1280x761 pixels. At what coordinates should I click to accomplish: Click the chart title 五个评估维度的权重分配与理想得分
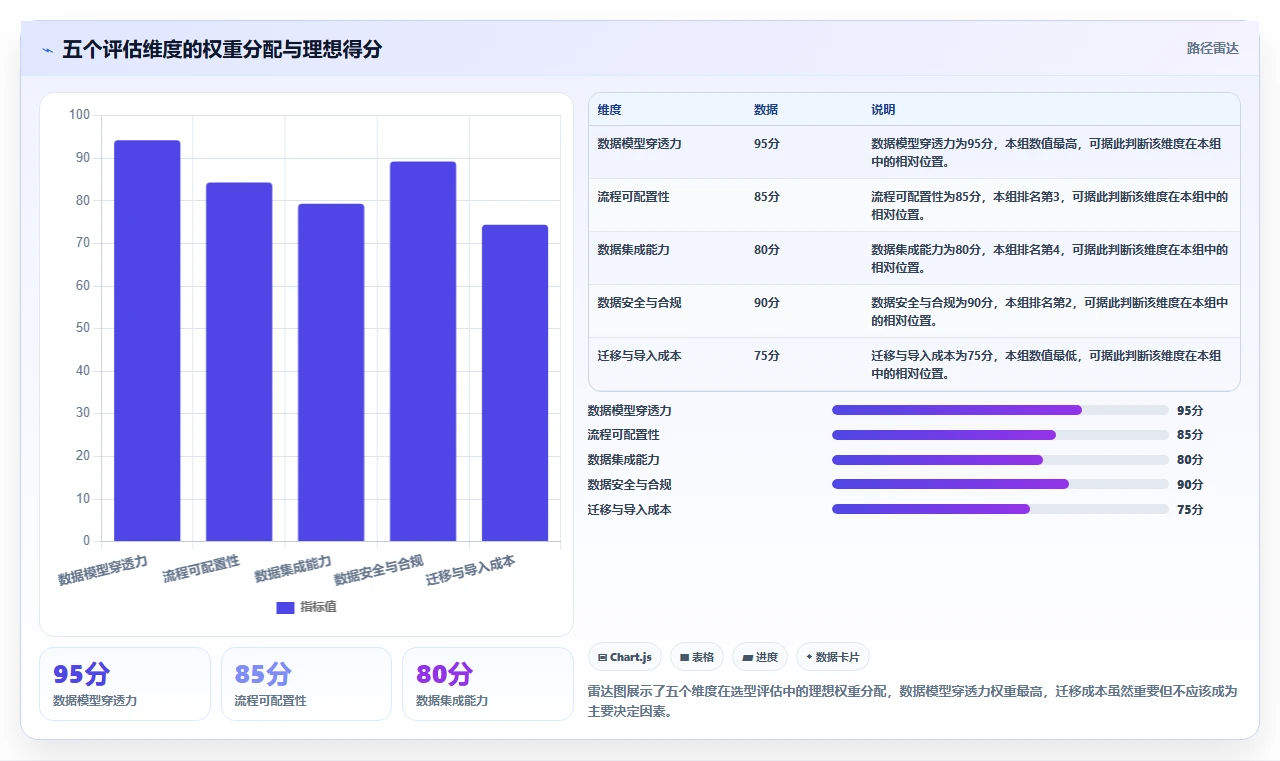coord(222,50)
